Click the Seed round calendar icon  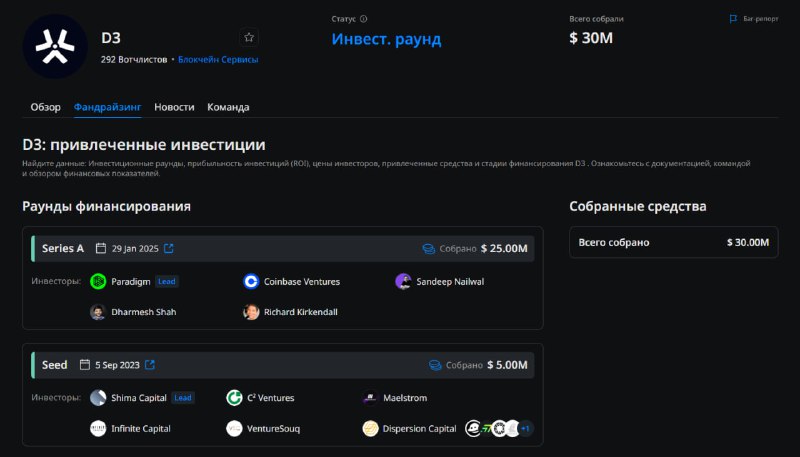coord(85,365)
